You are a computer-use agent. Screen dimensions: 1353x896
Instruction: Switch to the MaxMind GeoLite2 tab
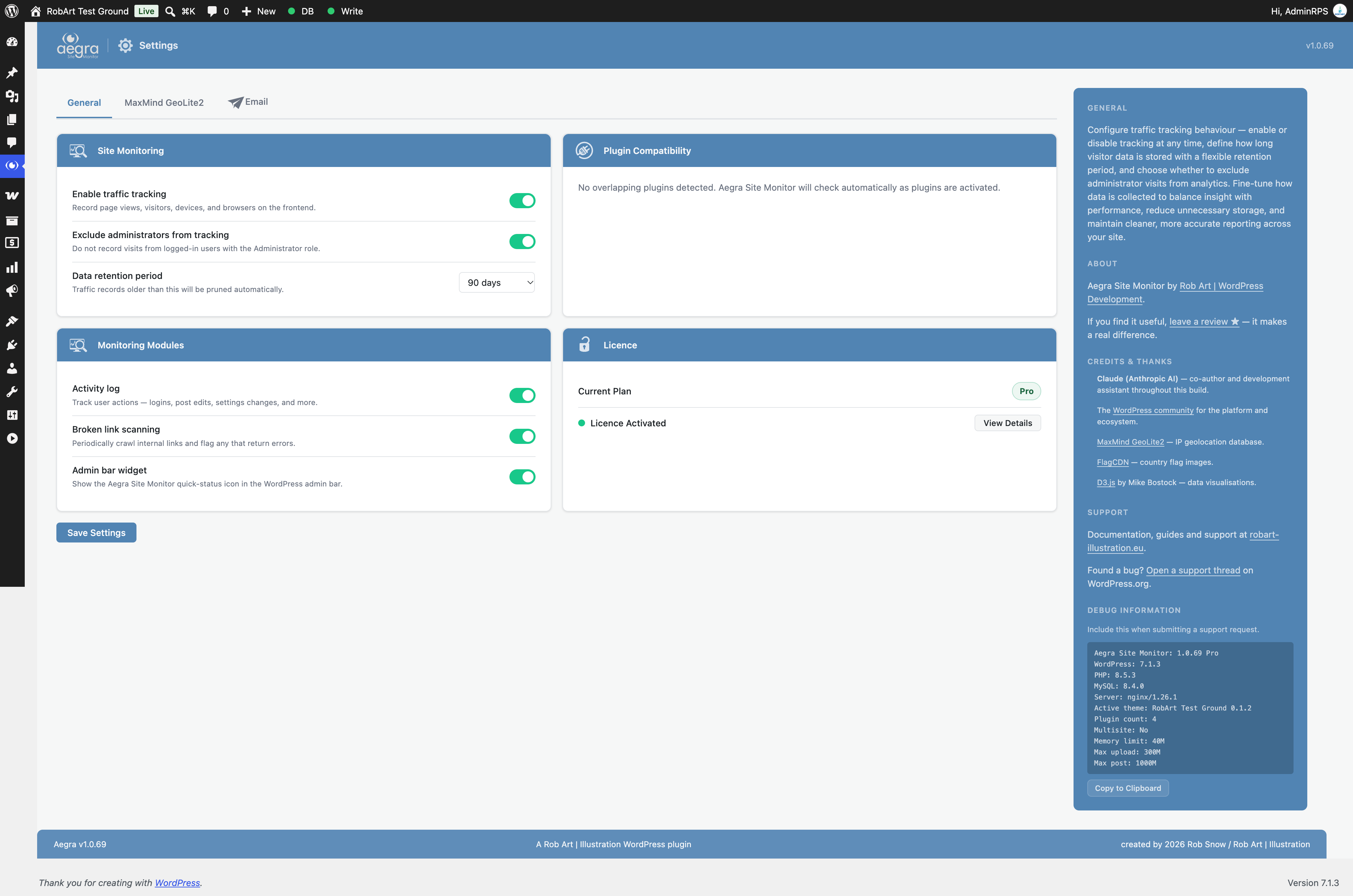click(164, 103)
